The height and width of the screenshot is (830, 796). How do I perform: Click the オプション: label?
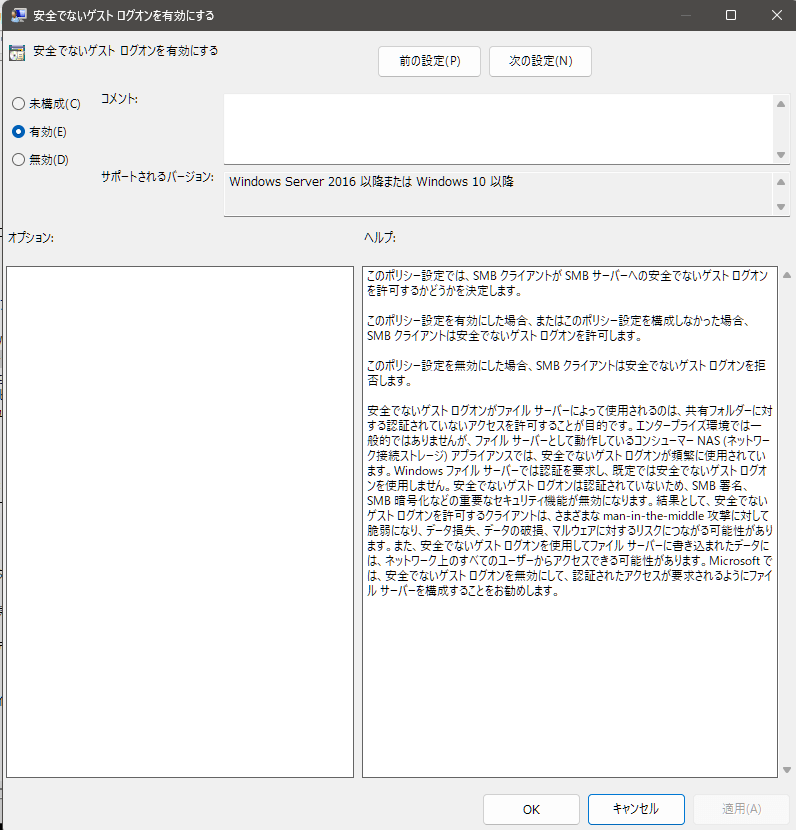click(31, 238)
